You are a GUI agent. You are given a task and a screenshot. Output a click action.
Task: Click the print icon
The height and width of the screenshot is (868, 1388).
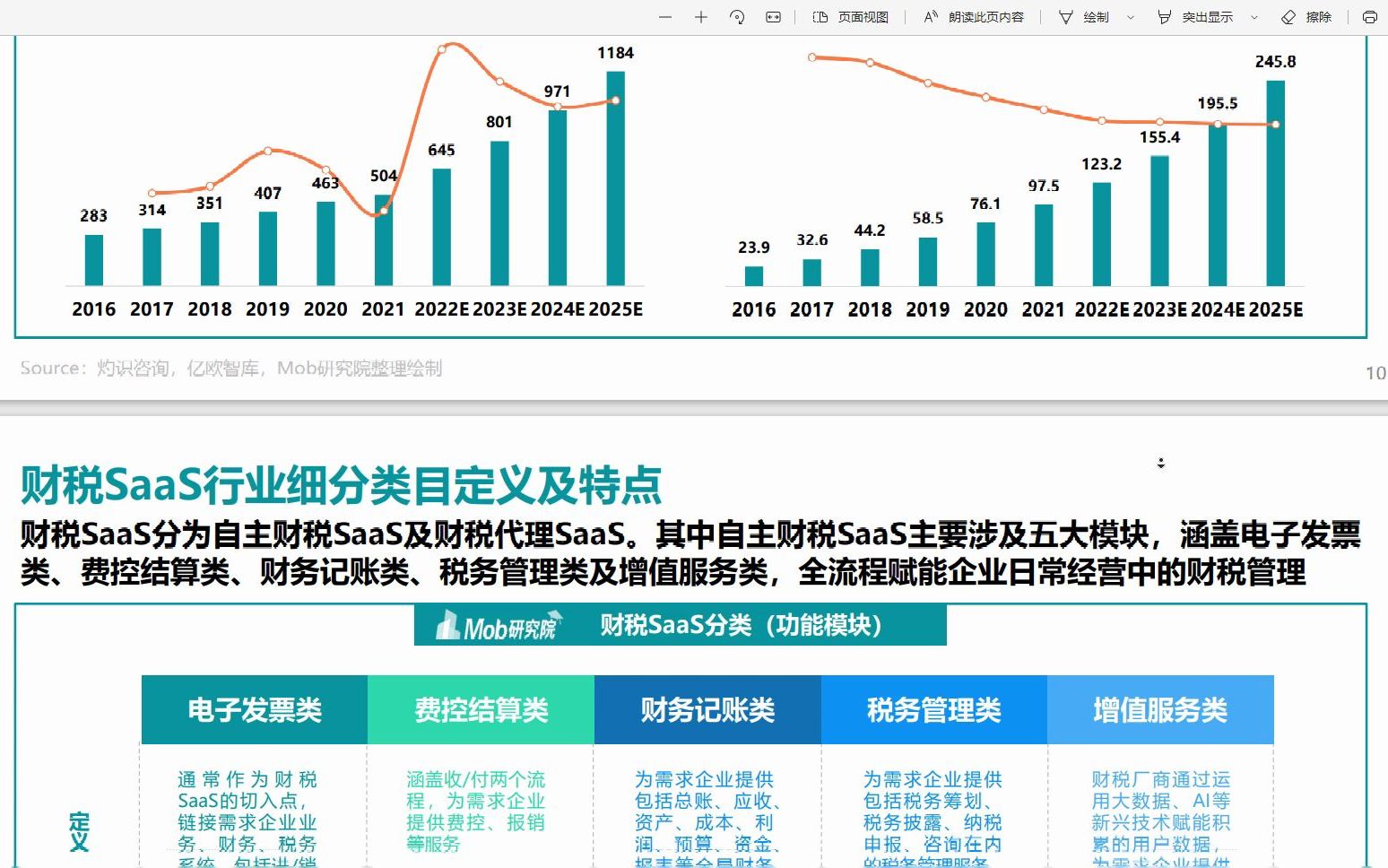click(1370, 17)
